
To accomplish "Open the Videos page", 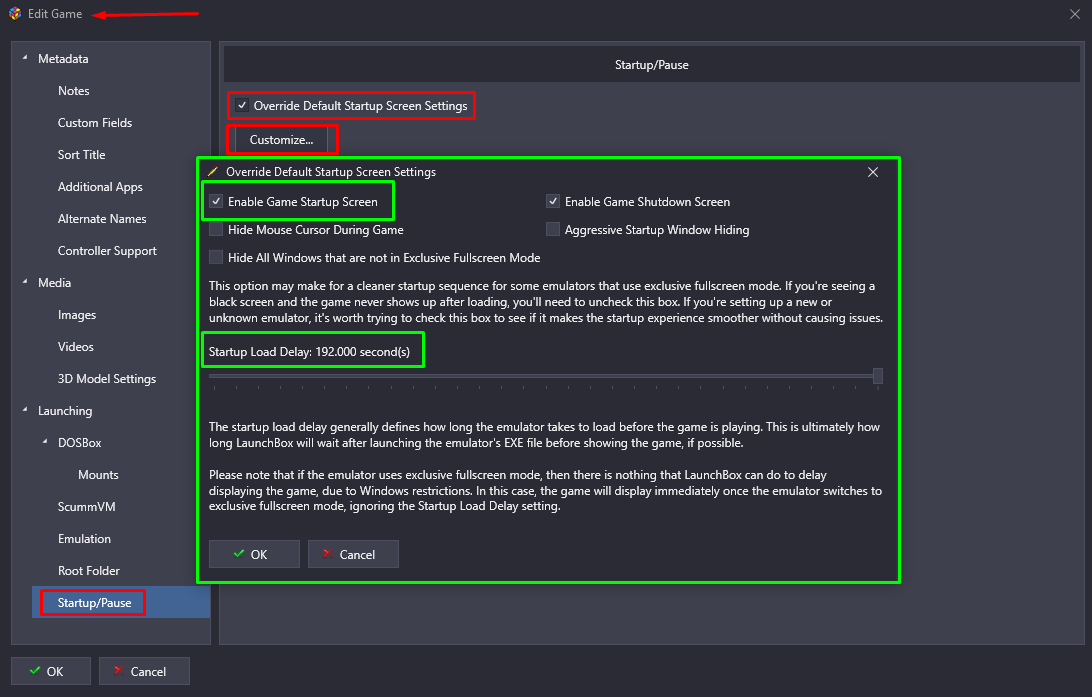I will click(x=76, y=347).
